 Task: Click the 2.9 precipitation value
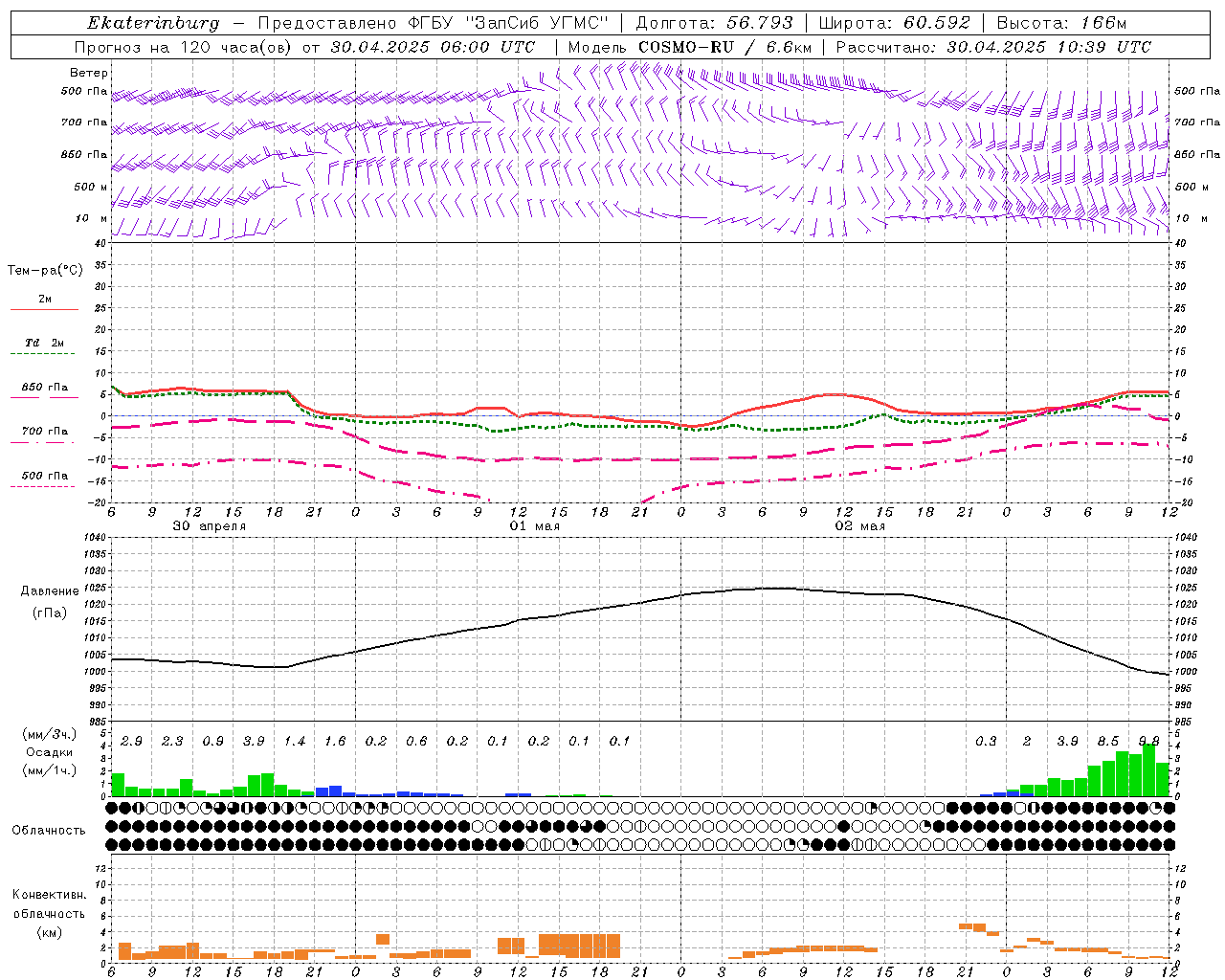(131, 742)
